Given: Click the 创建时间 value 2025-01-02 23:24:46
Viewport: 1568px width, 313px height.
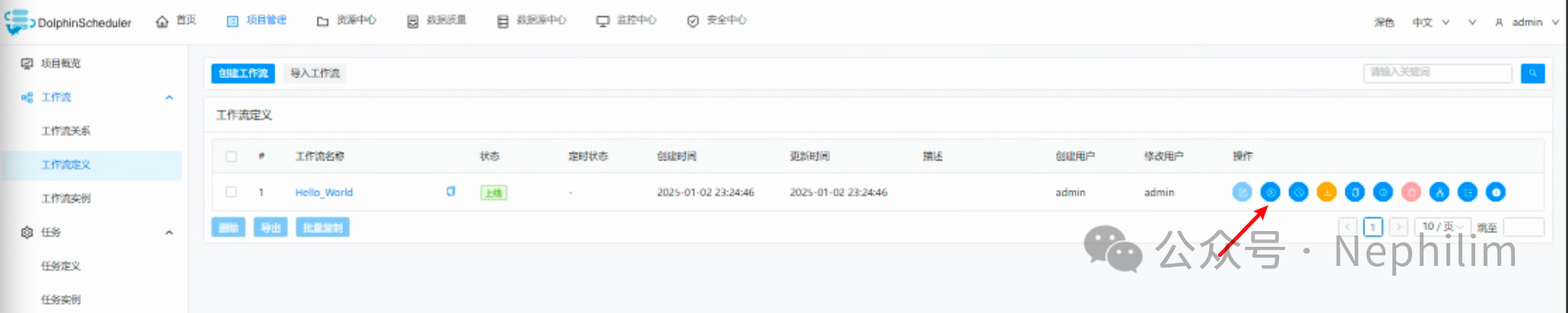Looking at the screenshot, I should click(x=706, y=192).
